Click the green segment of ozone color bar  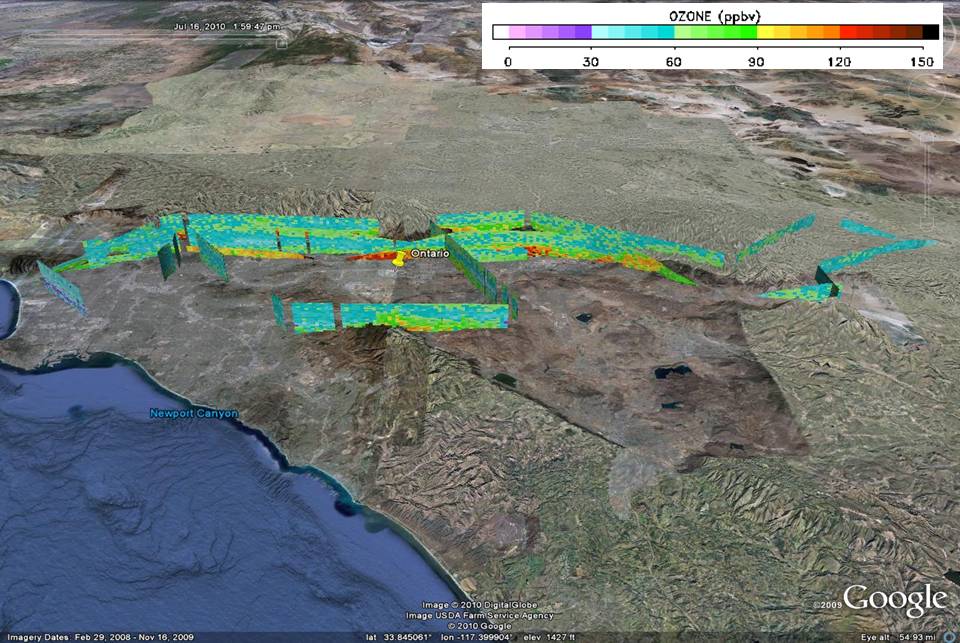tap(716, 32)
